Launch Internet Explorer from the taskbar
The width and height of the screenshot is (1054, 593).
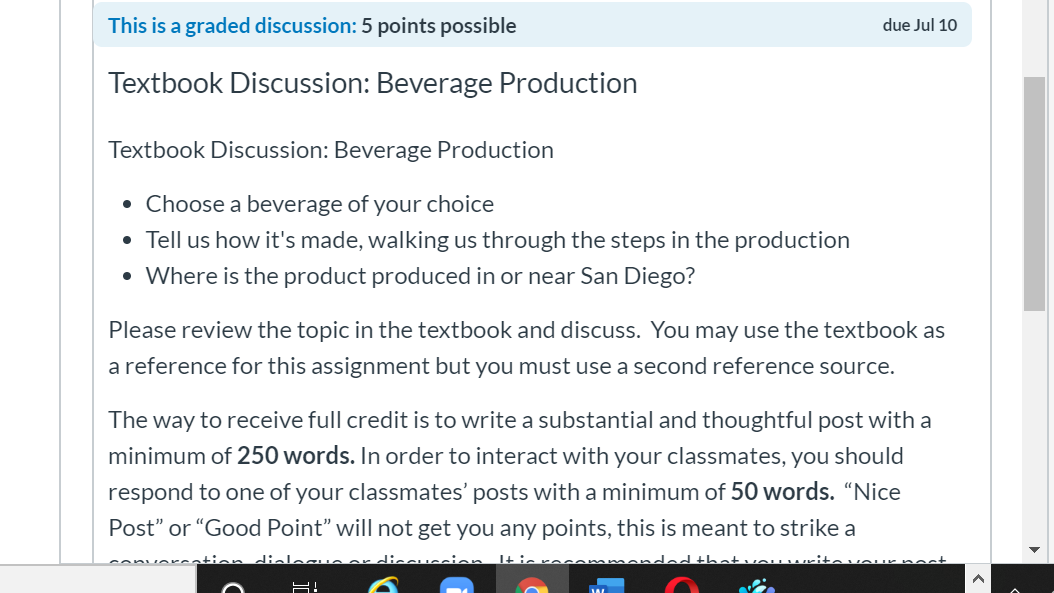(x=383, y=588)
